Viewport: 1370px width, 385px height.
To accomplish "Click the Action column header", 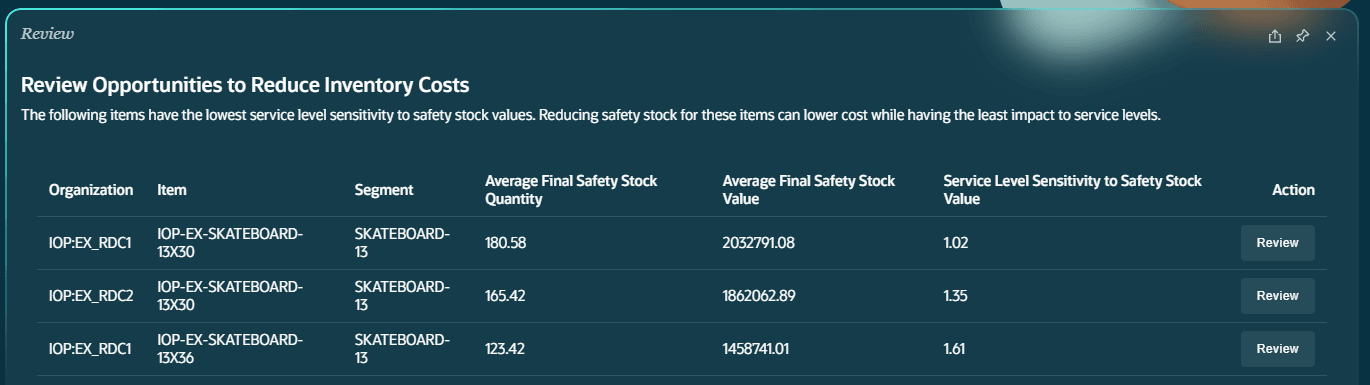I will point(1293,190).
